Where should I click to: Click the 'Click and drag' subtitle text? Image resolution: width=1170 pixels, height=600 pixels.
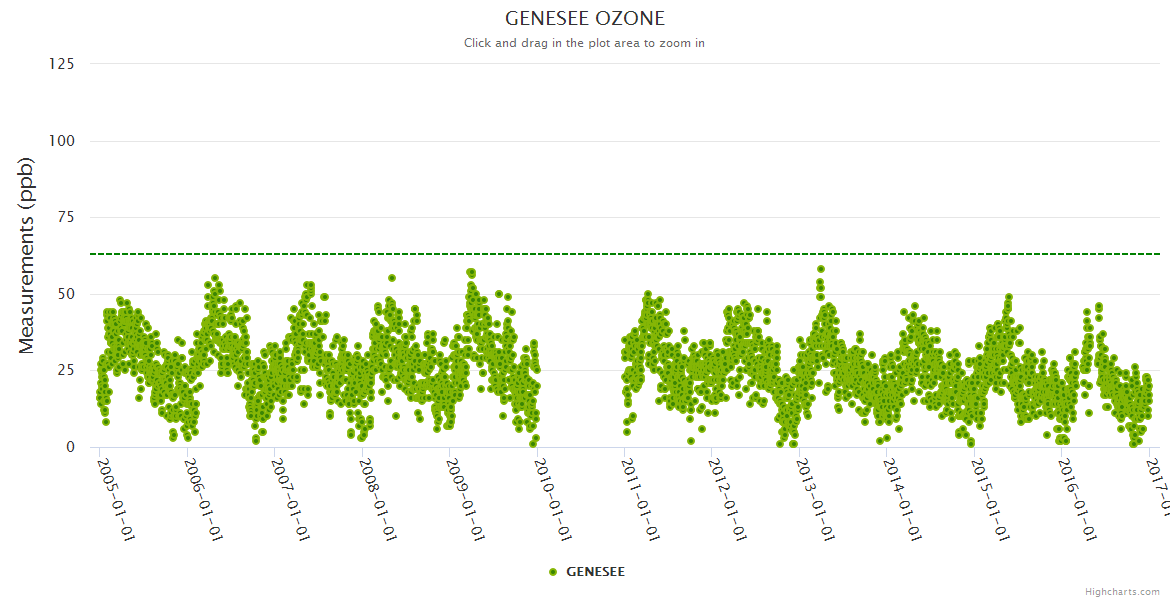584,43
